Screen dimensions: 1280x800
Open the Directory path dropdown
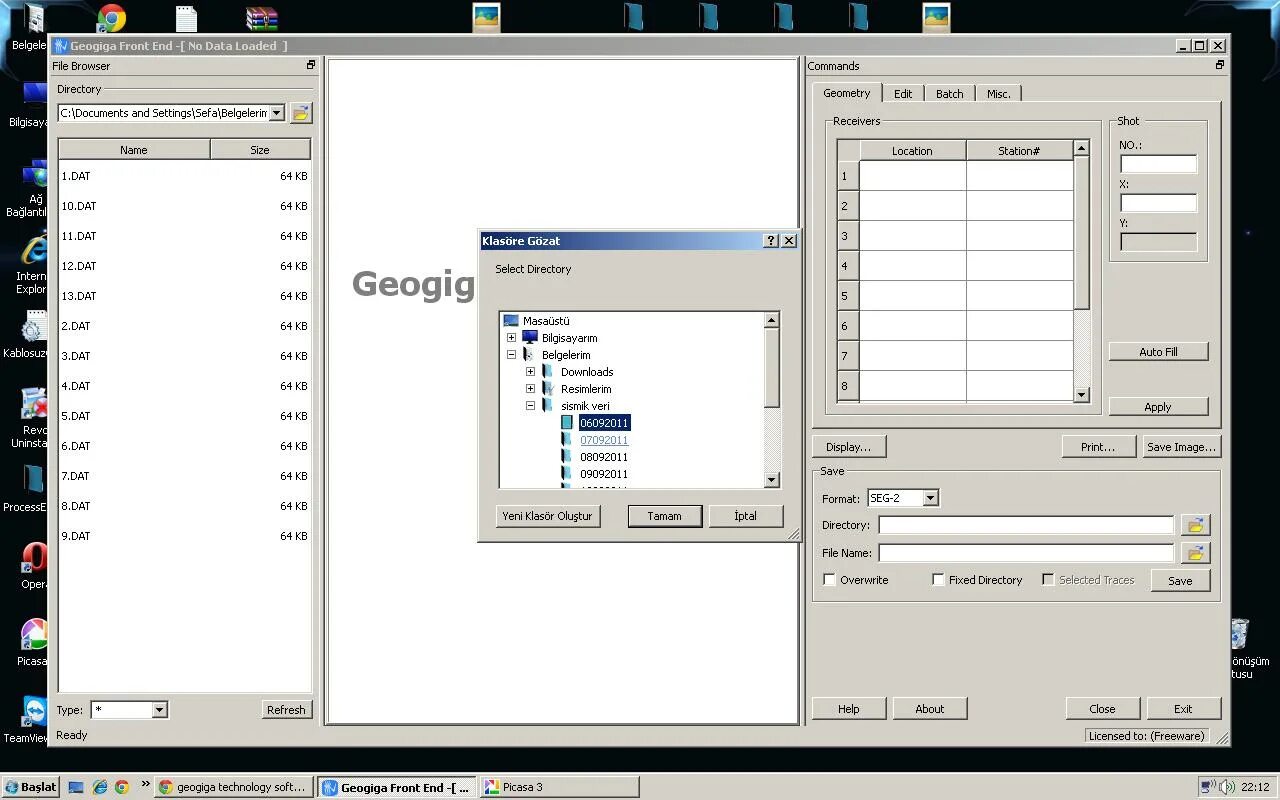point(276,113)
